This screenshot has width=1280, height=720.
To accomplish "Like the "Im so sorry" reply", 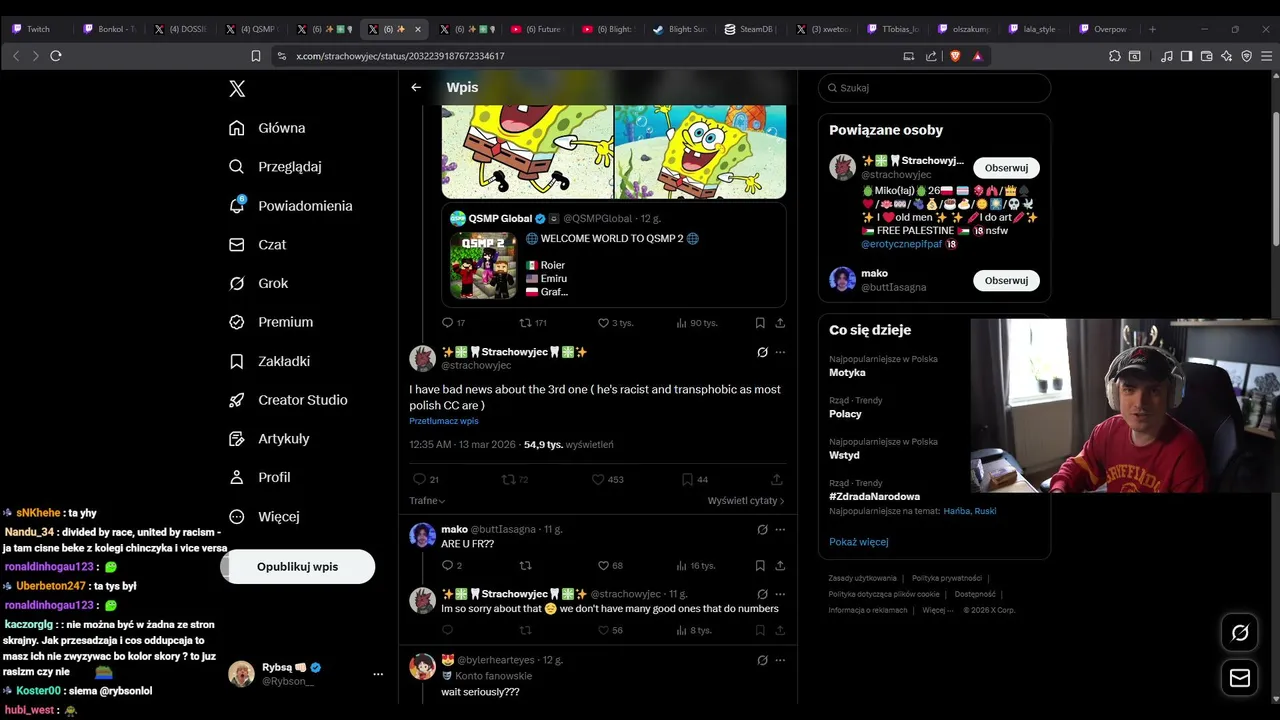I will tap(610, 630).
